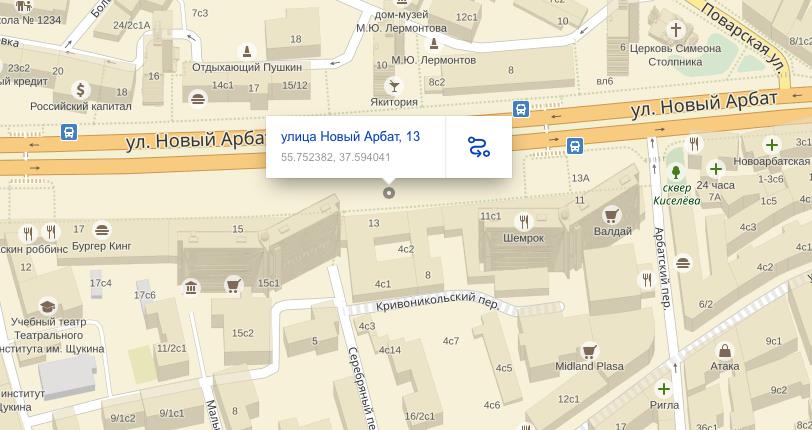Open the Российский капитал dollar bank icon
This screenshot has width=812, height=430.
(x=81, y=90)
